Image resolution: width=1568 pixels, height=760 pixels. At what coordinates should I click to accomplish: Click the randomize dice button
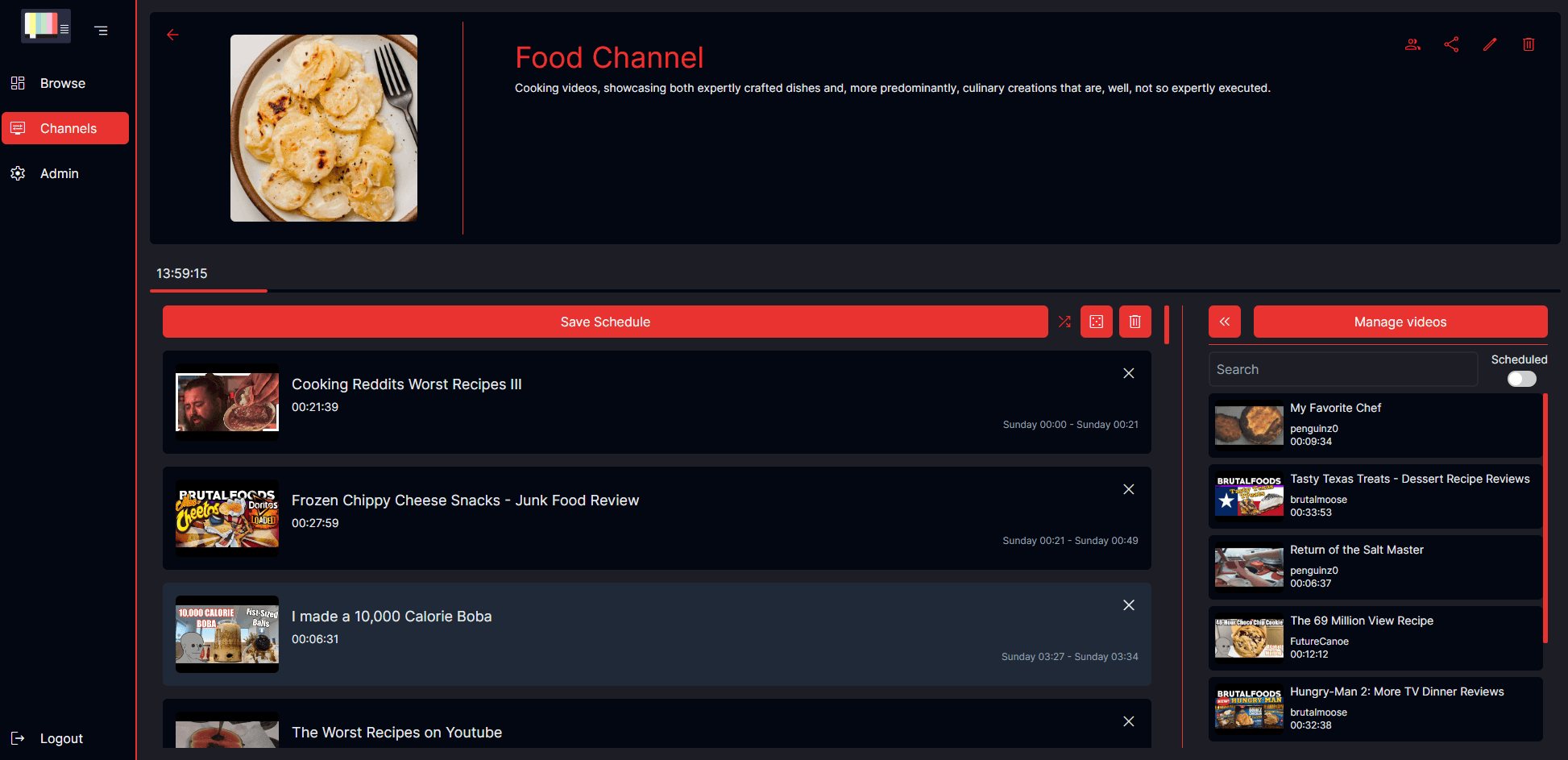1097,322
